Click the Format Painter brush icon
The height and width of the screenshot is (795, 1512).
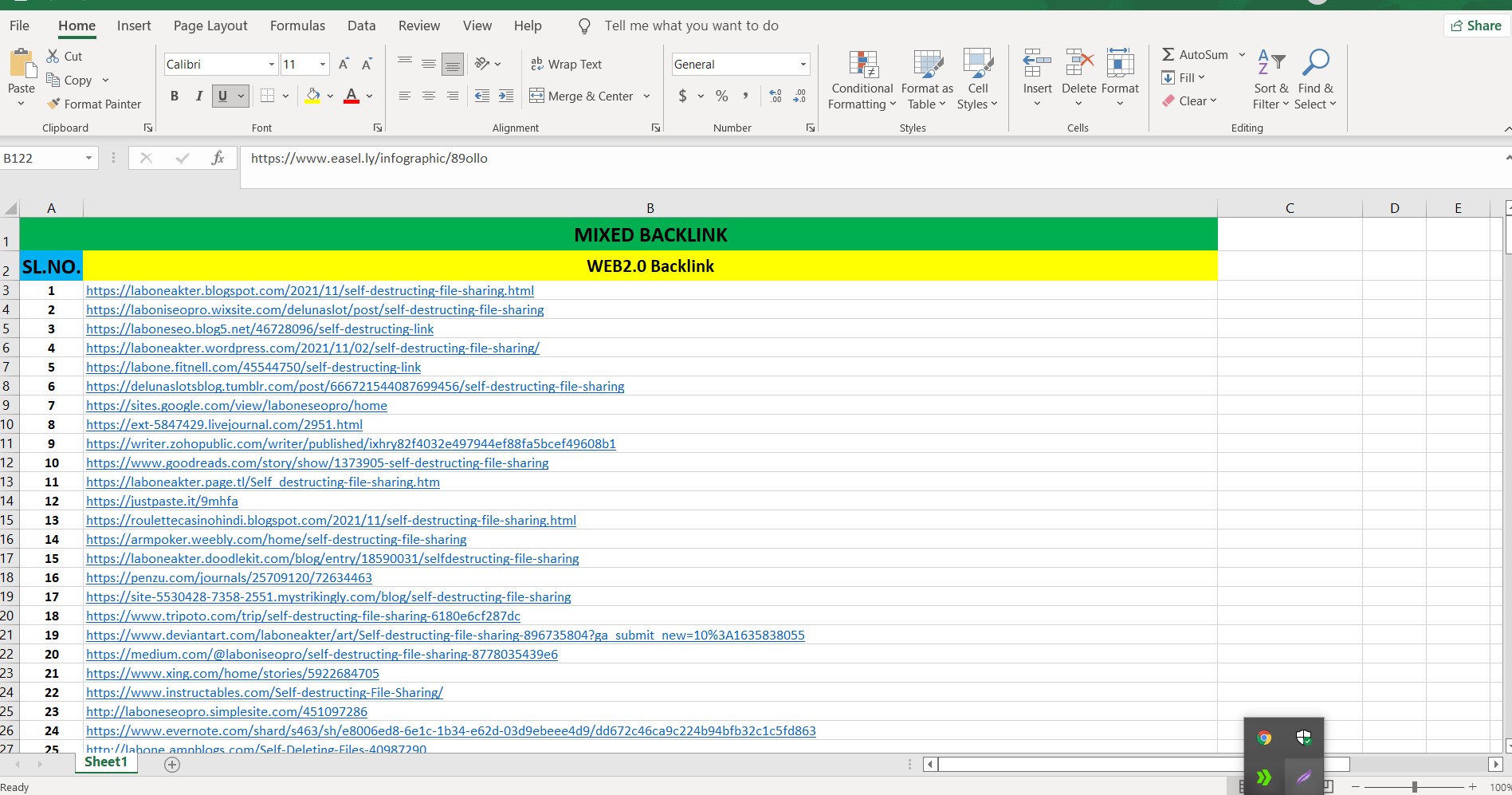[x=54, y=104]
